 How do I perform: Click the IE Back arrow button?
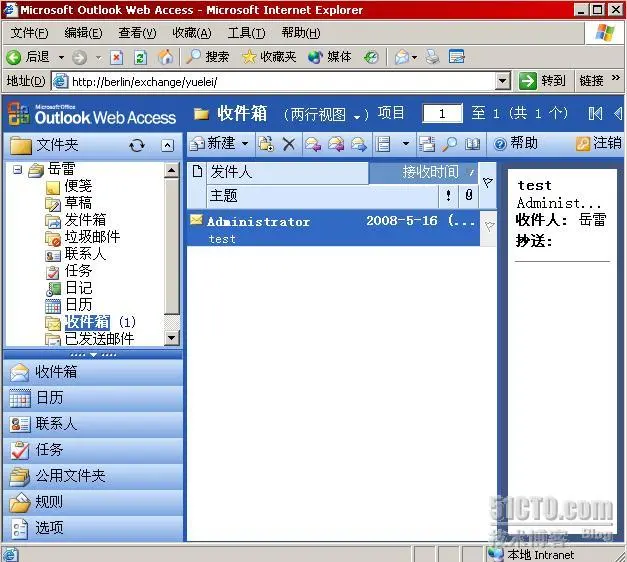[x=14, y=58]
